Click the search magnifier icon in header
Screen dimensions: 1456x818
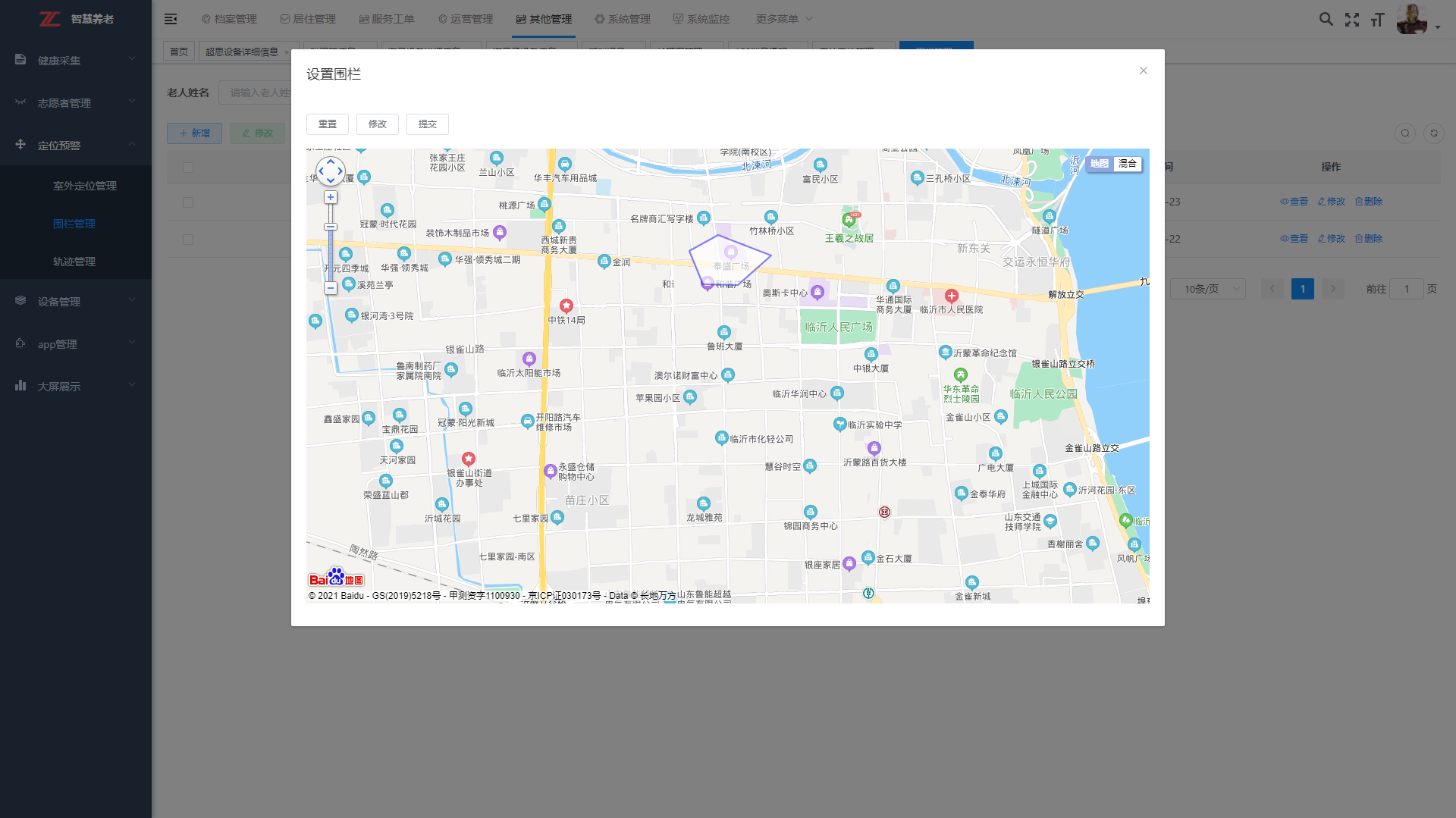tap(1326, 19)
